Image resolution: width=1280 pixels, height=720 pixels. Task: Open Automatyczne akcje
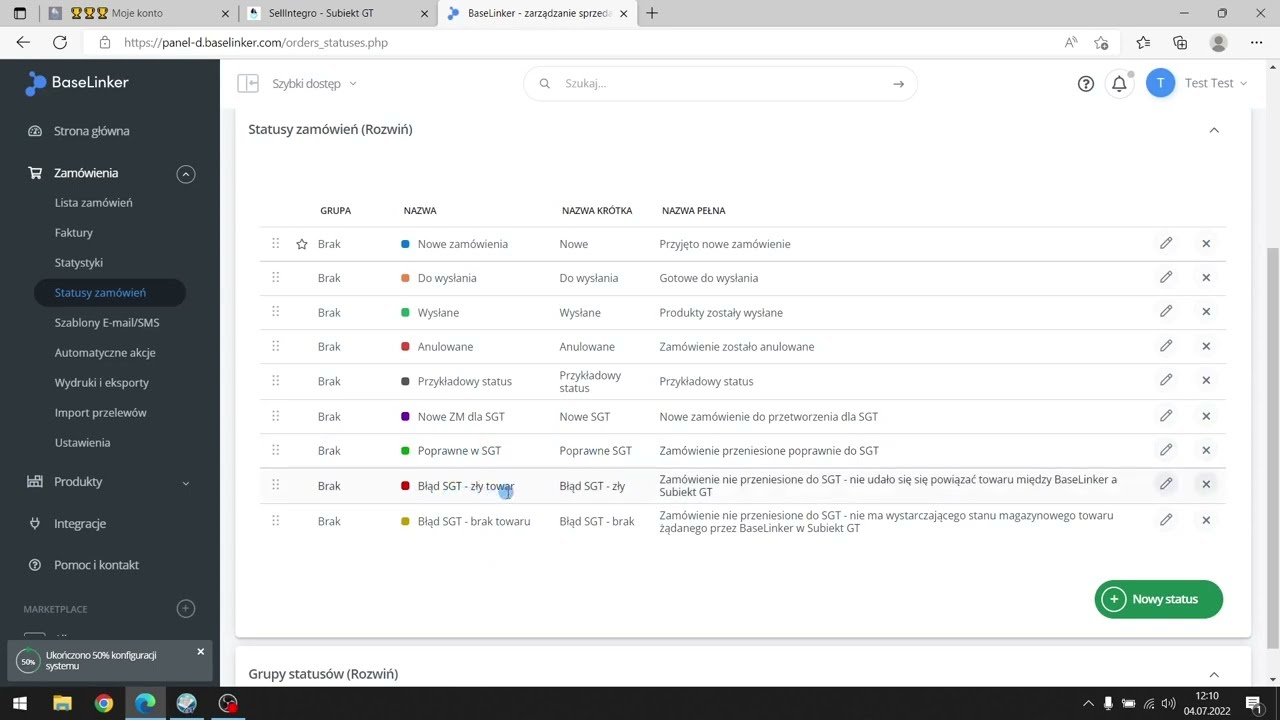coord(105,352)
